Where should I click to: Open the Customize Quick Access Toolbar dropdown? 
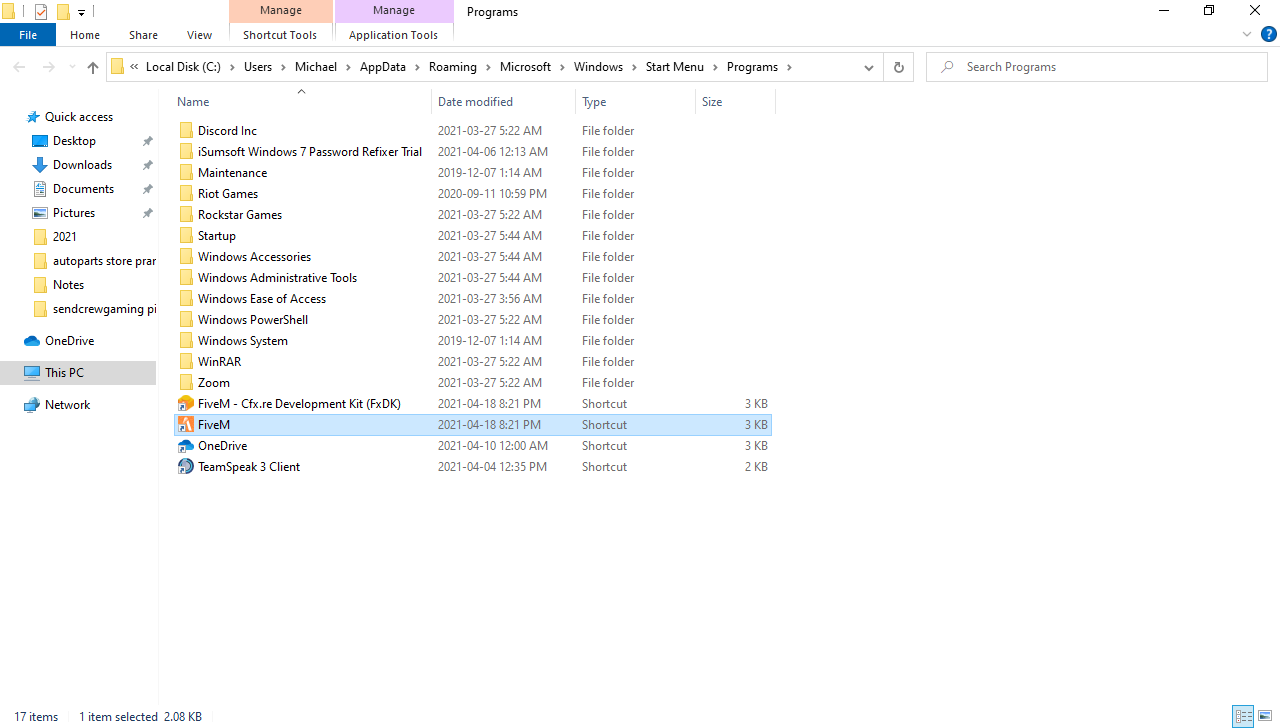[x=81, y=11]
